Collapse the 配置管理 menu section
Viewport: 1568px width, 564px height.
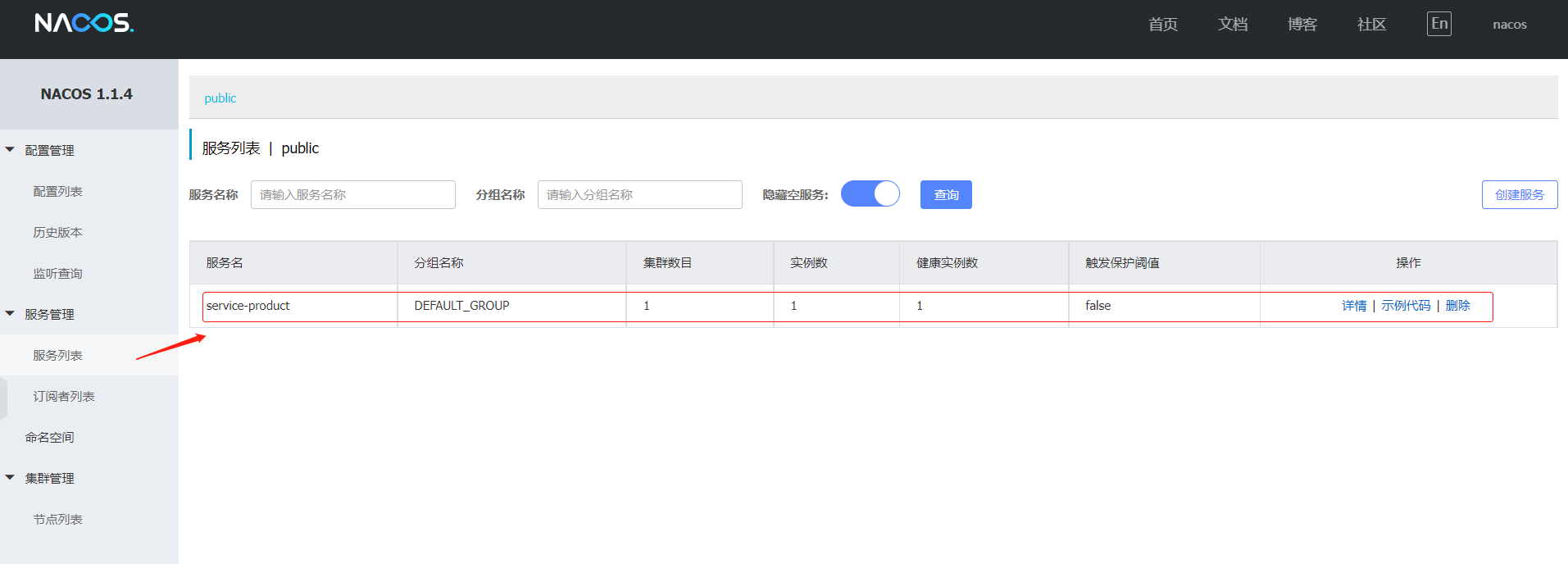tap(10, 150)
